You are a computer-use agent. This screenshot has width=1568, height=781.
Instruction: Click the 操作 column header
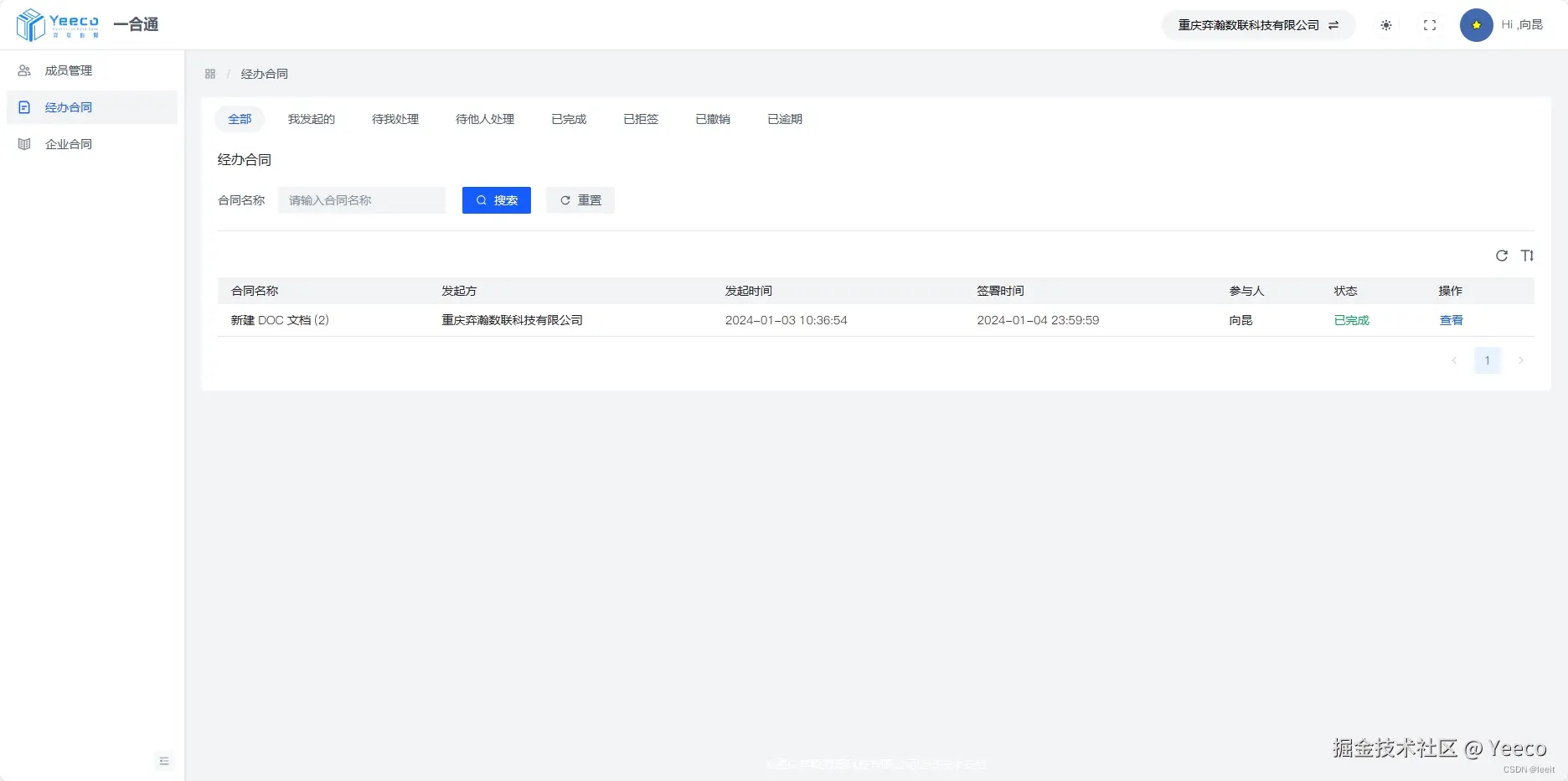(1450, 291)
